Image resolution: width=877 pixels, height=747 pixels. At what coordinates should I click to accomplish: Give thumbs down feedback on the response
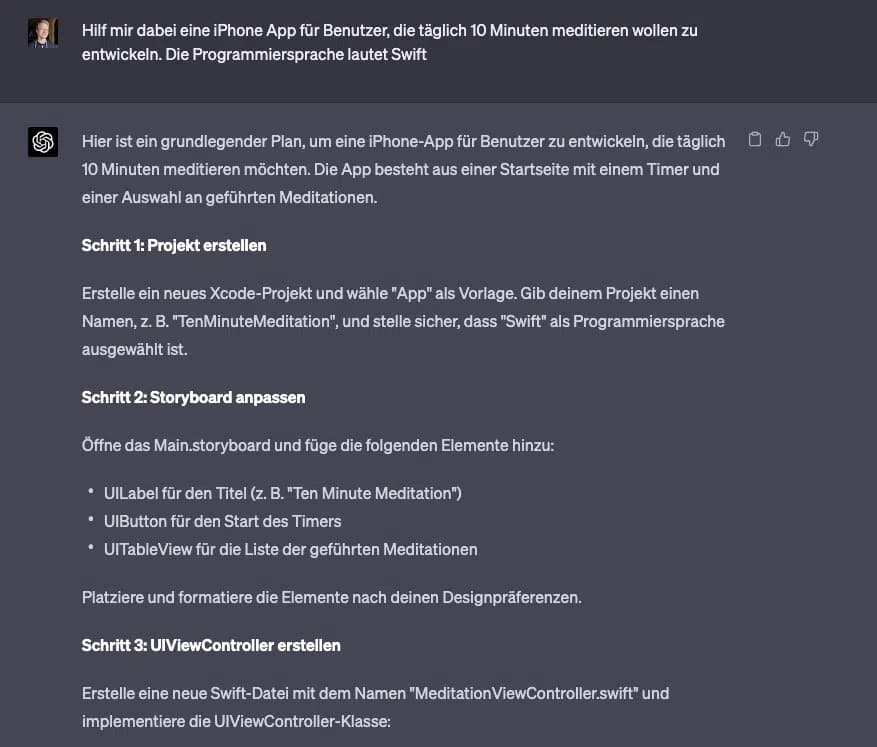pyautogui.click(x=811, y=140)
